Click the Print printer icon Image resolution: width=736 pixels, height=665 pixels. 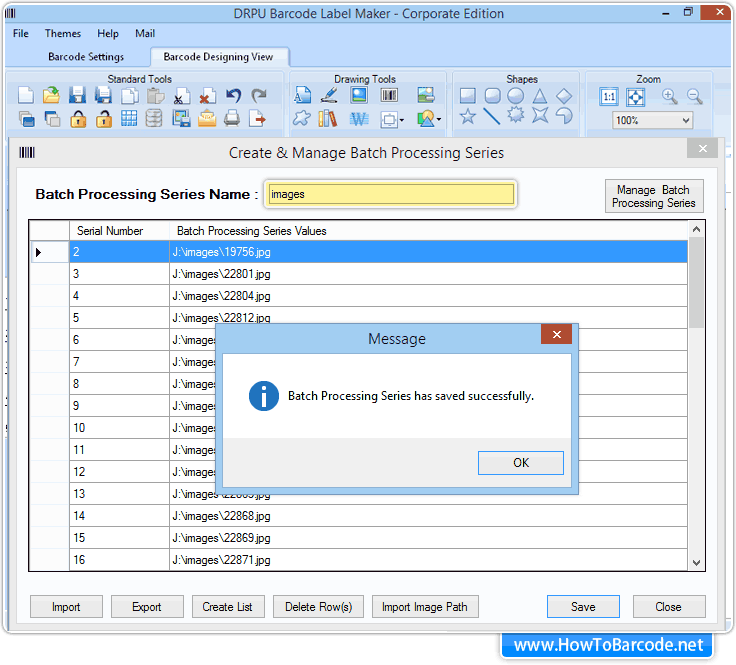click(232, 118)
